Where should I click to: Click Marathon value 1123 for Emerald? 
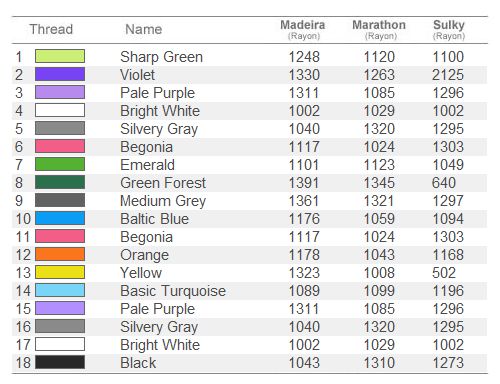coord(379,165)
